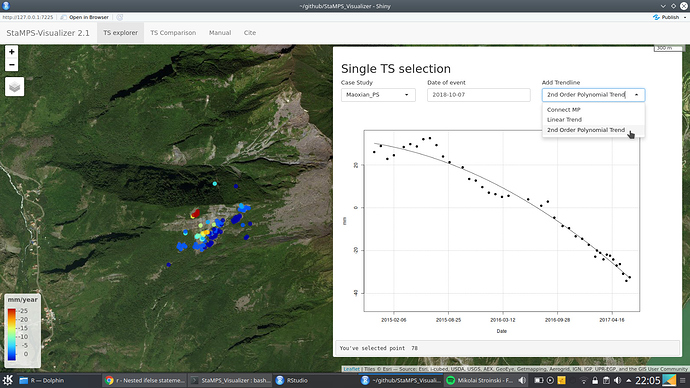The height and width of the screenshot is (388, 690).
Task: Switch to the Chrome Nested ifelse task
Action: [145, 381]
